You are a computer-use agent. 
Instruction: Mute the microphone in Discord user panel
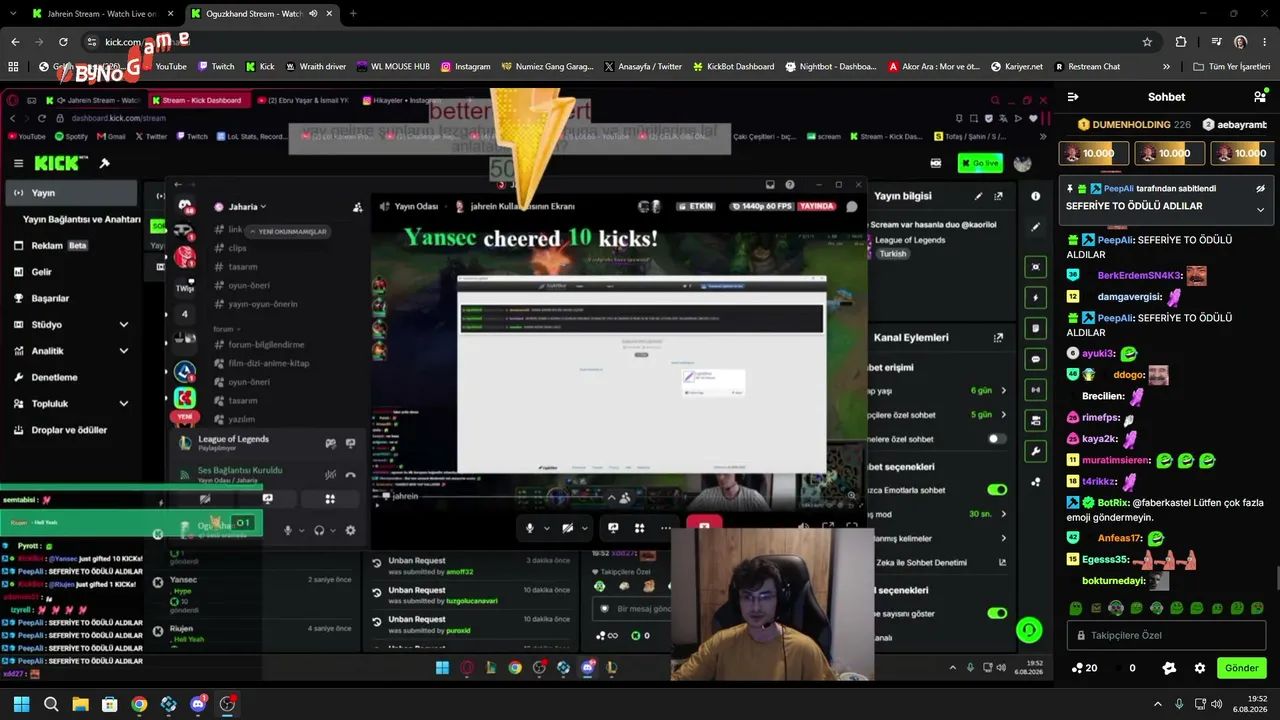click(288, 530)
